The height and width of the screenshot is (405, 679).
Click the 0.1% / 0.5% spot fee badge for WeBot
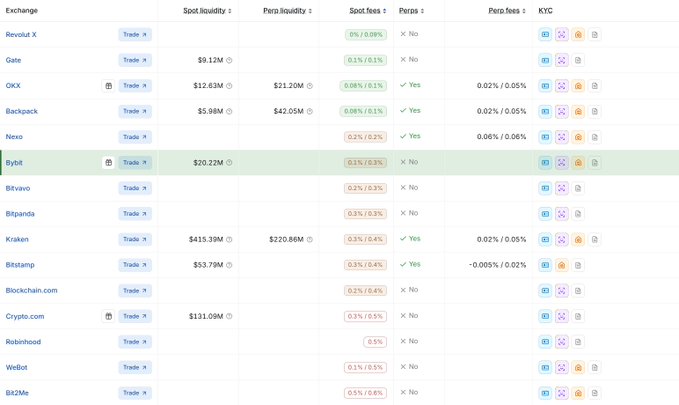pos(365,367)
